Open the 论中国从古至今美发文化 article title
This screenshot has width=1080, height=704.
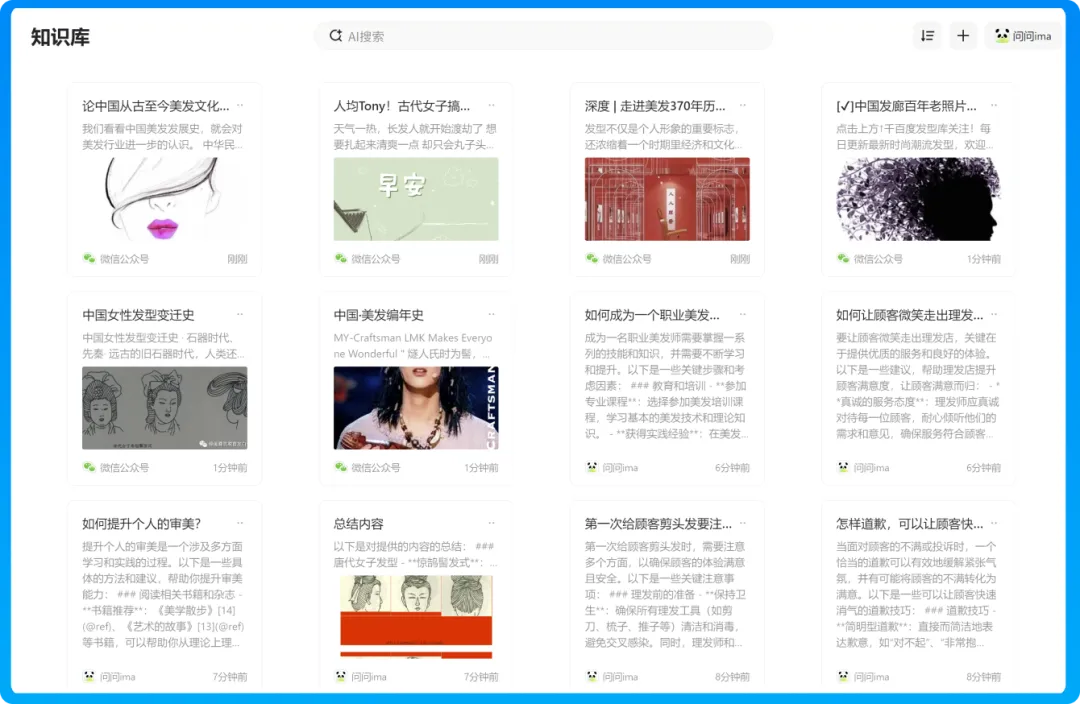[156, 105]
